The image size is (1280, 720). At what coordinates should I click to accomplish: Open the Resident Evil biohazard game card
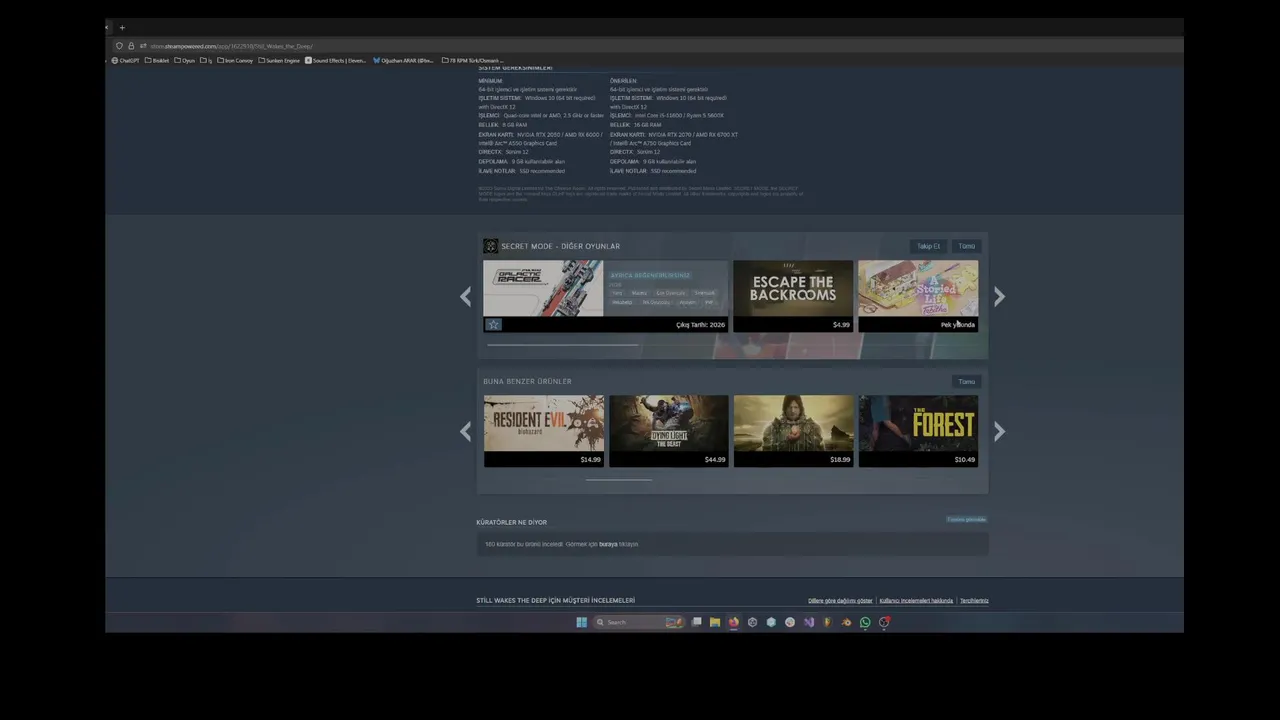[544, 431]
